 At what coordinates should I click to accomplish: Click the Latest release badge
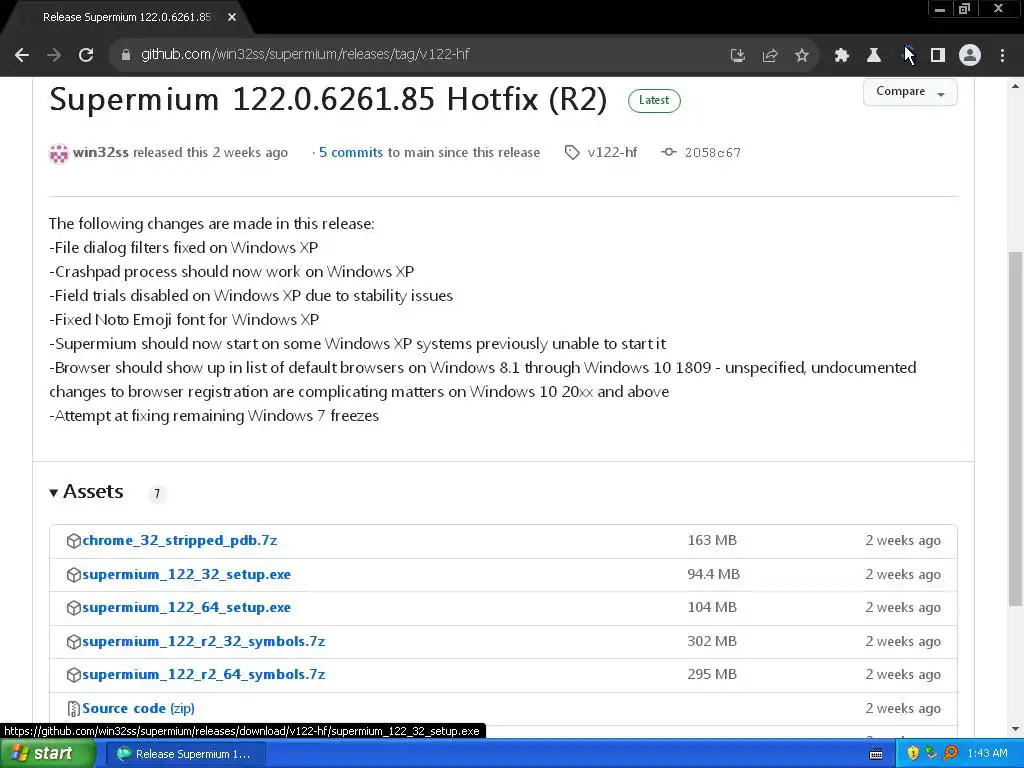[x=654, y=101]
